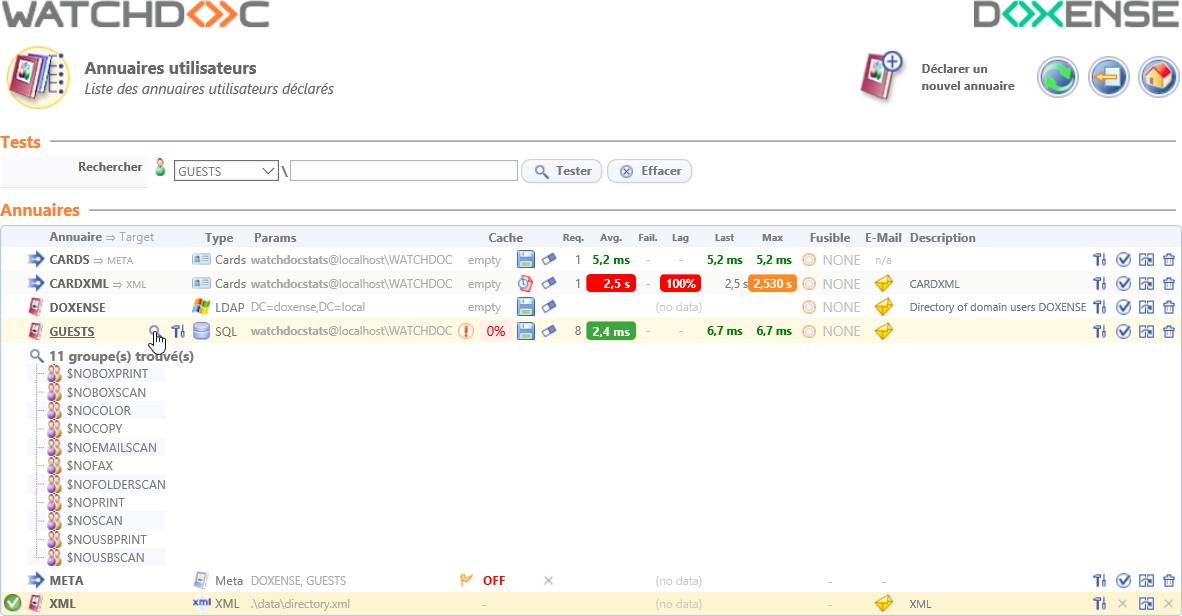The width and height of the screenshot is (1182, 616).
Task: Open the CARDS directory name link
Action: point(69,260)
